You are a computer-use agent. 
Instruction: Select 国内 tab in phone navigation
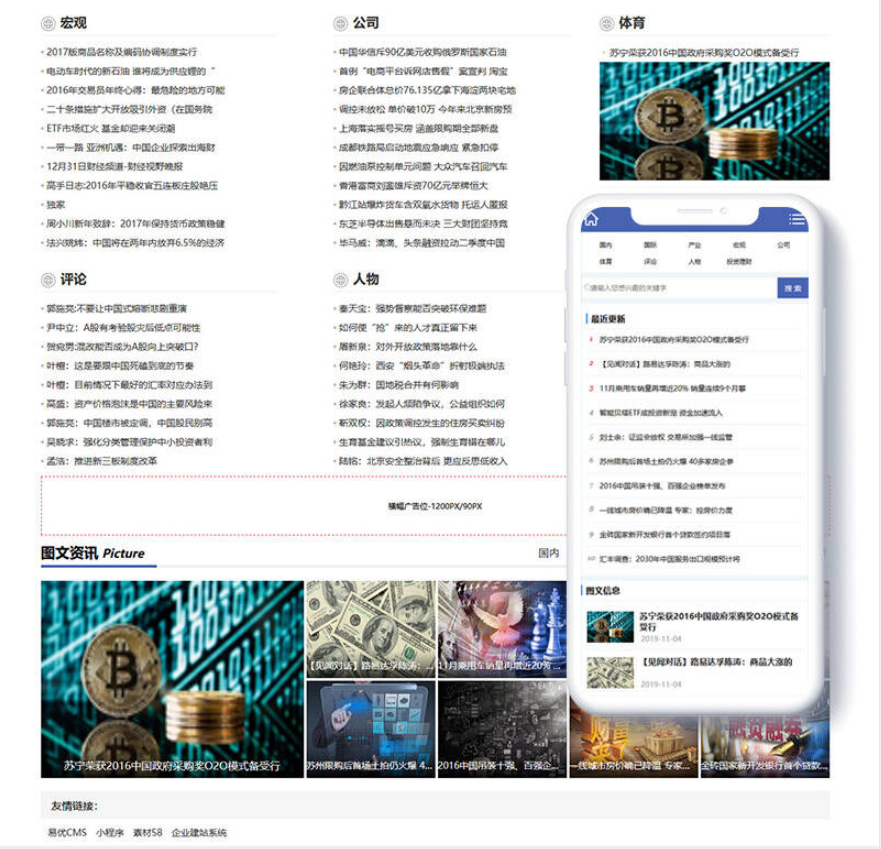click(605, 244)
